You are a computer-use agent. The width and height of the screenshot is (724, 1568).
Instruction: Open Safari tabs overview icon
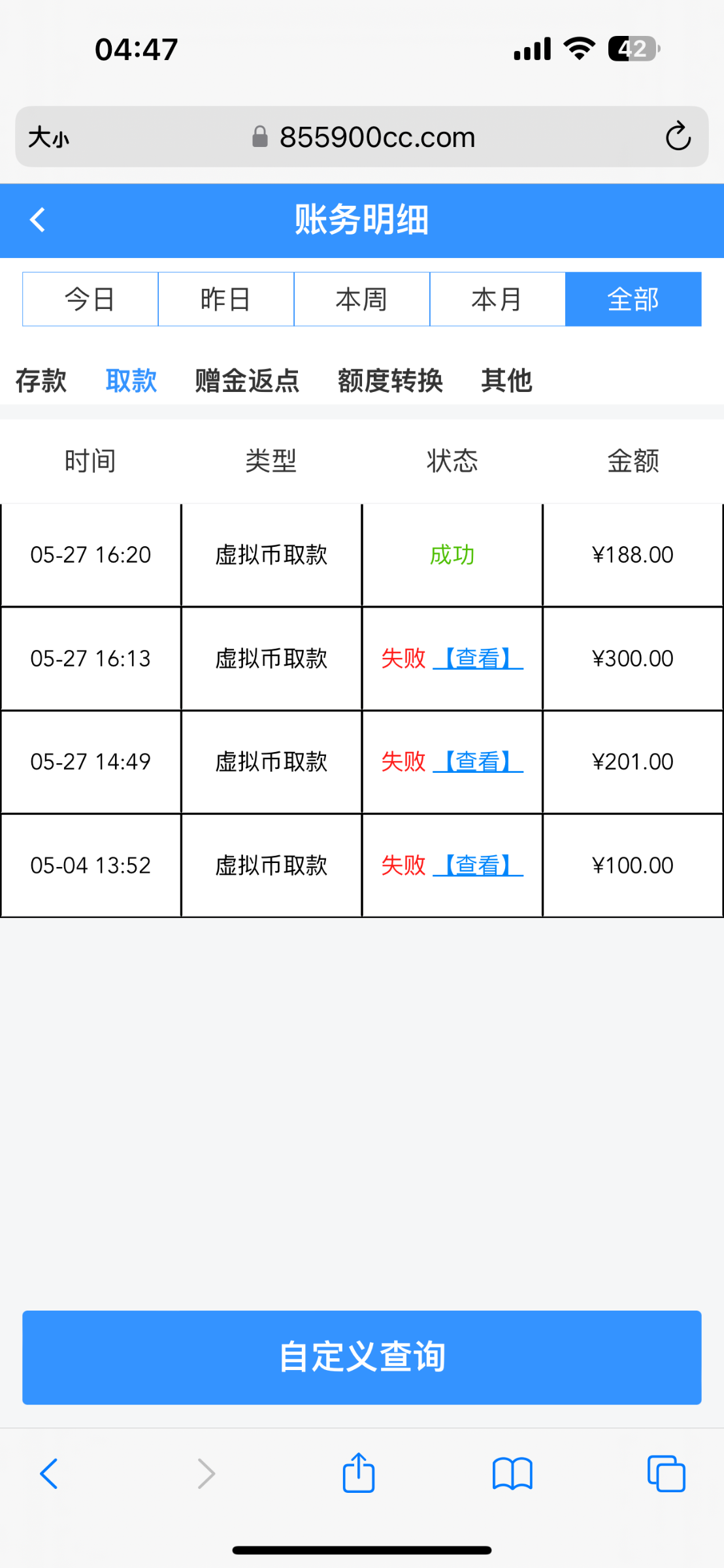pyautogui.click(x=666, y=1474)
